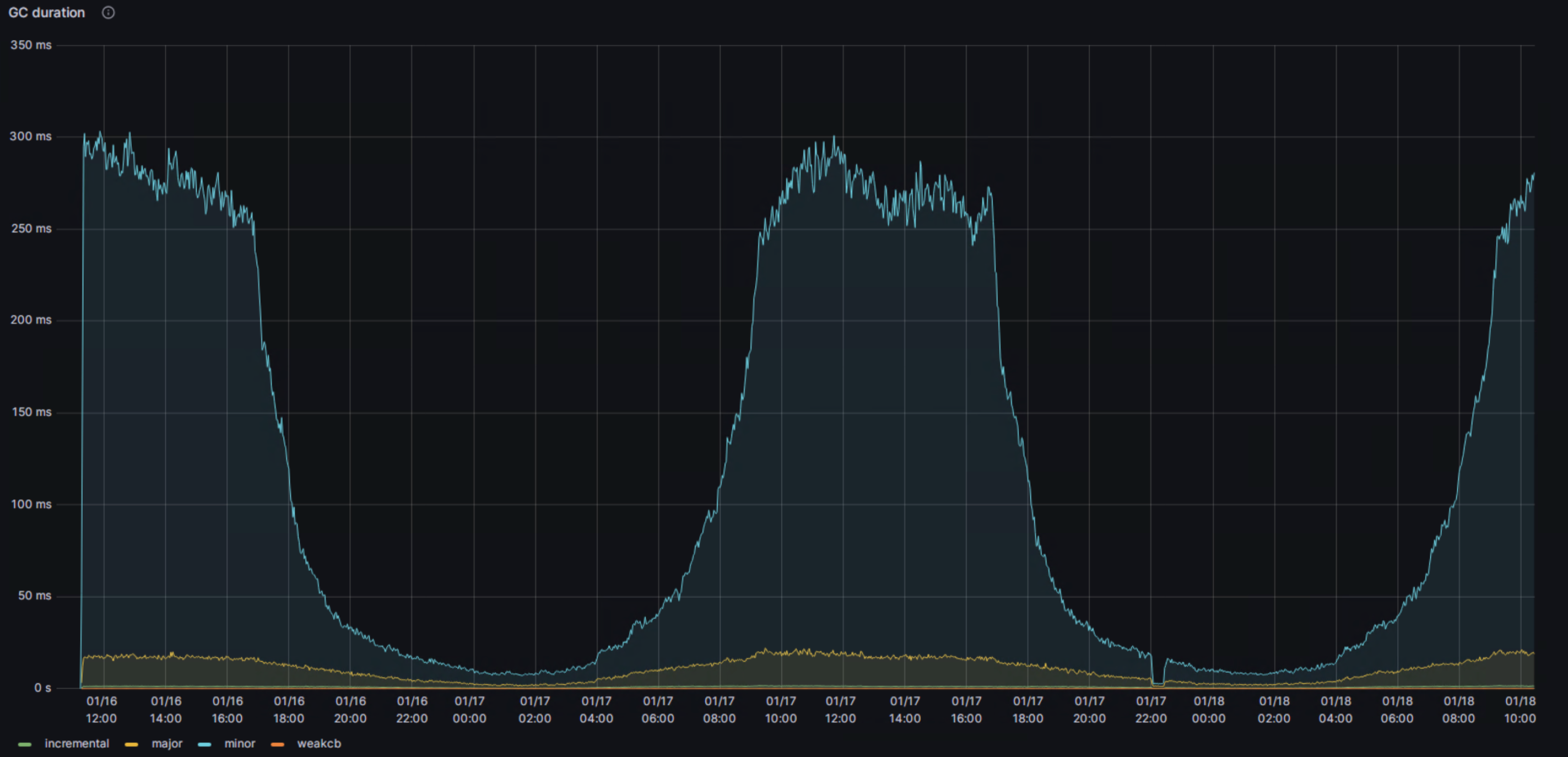Click the minor line's sharp dip near 01/17 22:00
The width and height of the screenshot is (1568, 757).
coord(1158,683)
